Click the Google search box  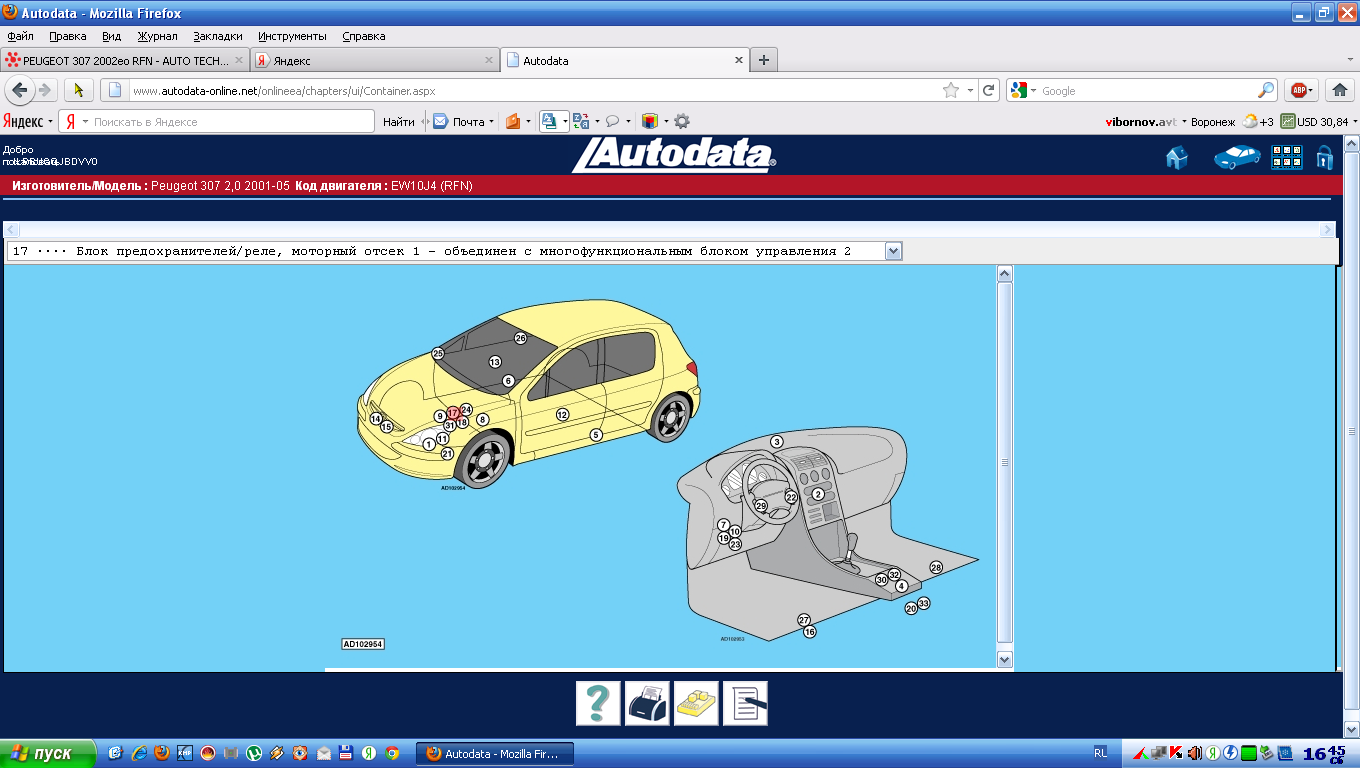1146,90
